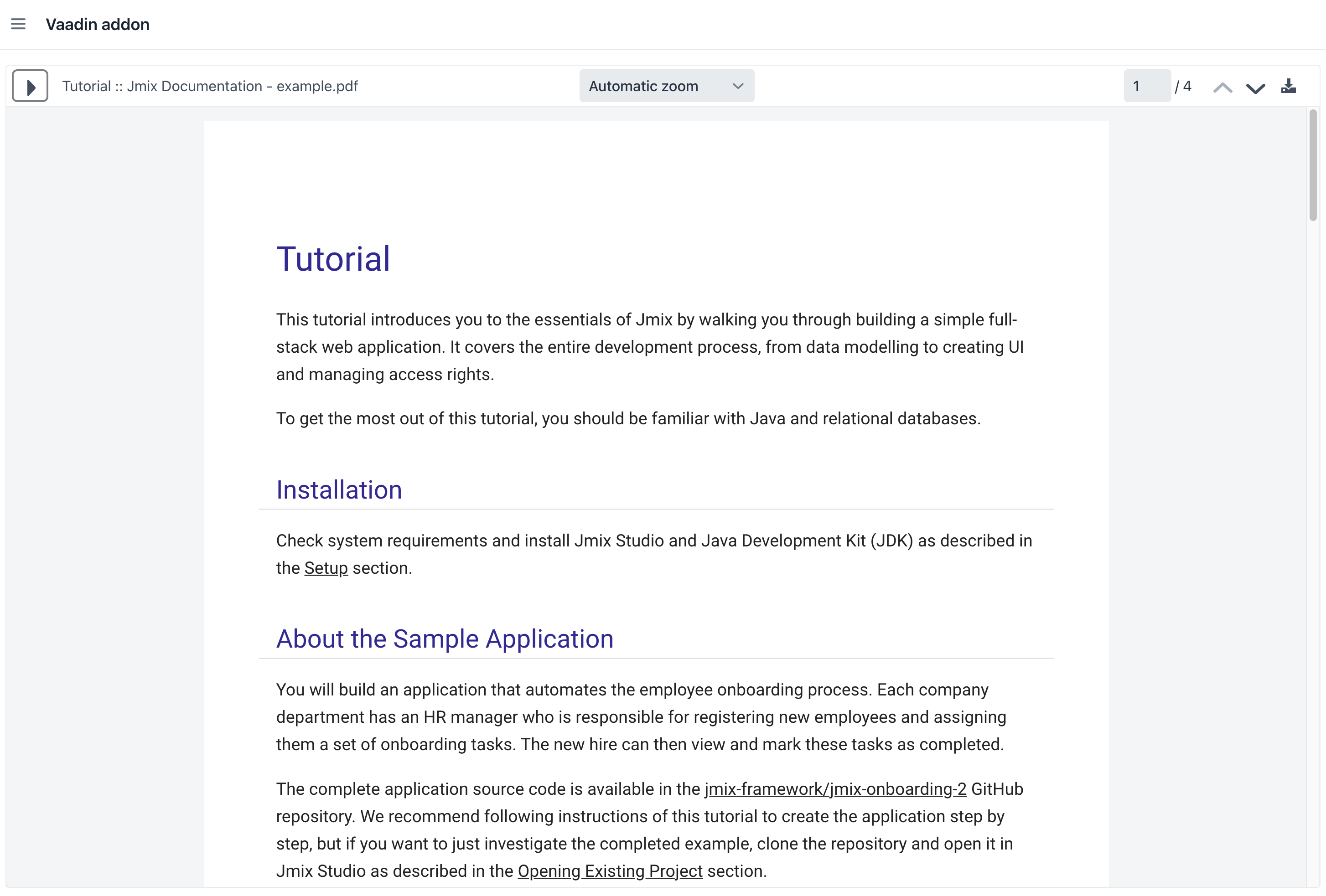Select the Vaadin addon header title
The width and height of the screenshot is (1326, 896).
98,24
